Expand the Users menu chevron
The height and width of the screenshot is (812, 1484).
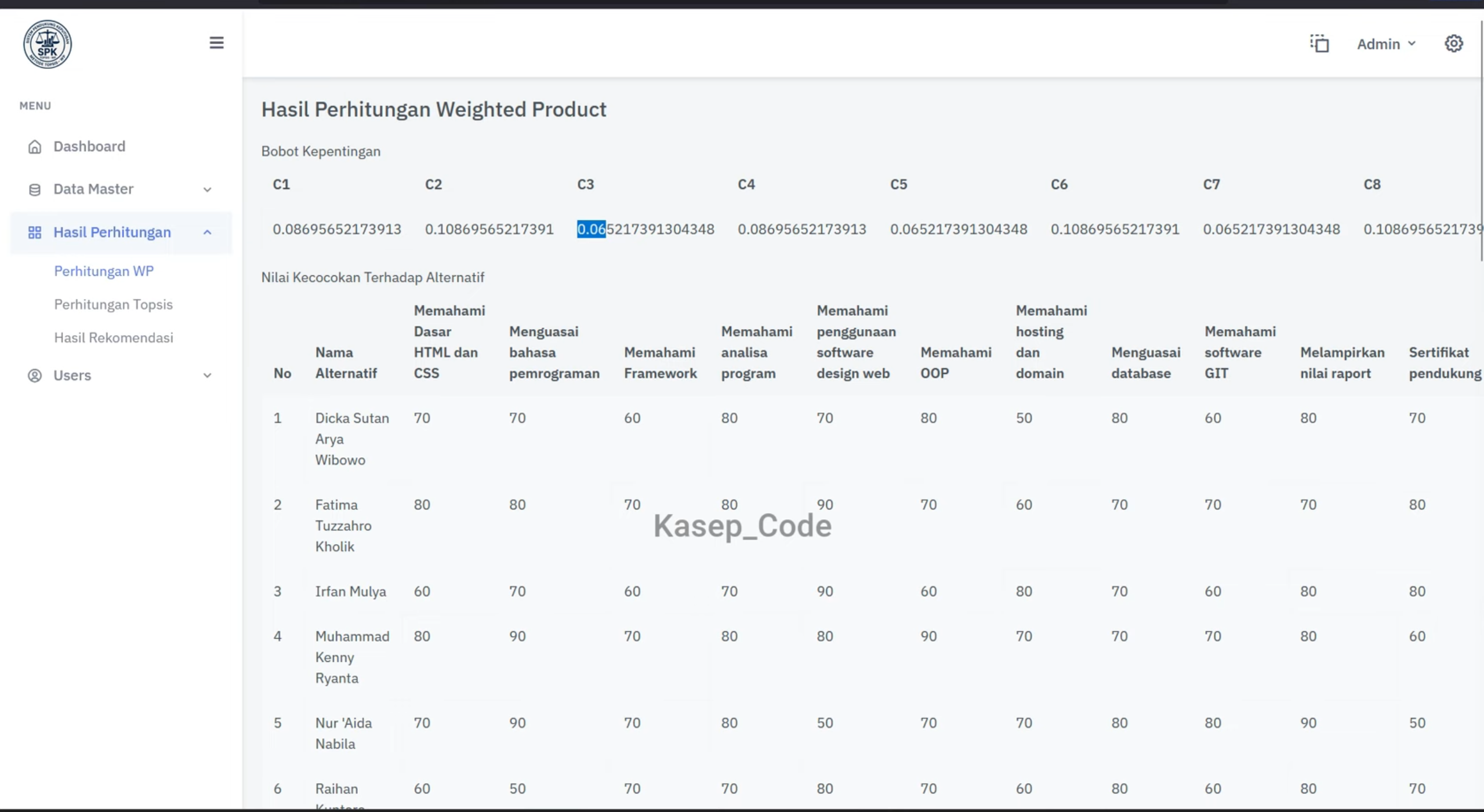click(x=207, y=376)
